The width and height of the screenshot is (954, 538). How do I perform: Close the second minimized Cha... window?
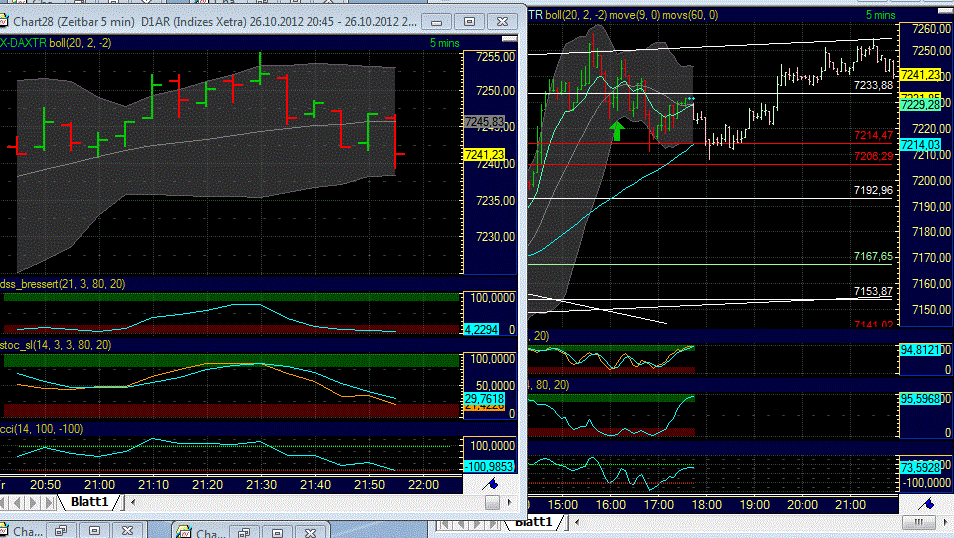coord(310,533)
